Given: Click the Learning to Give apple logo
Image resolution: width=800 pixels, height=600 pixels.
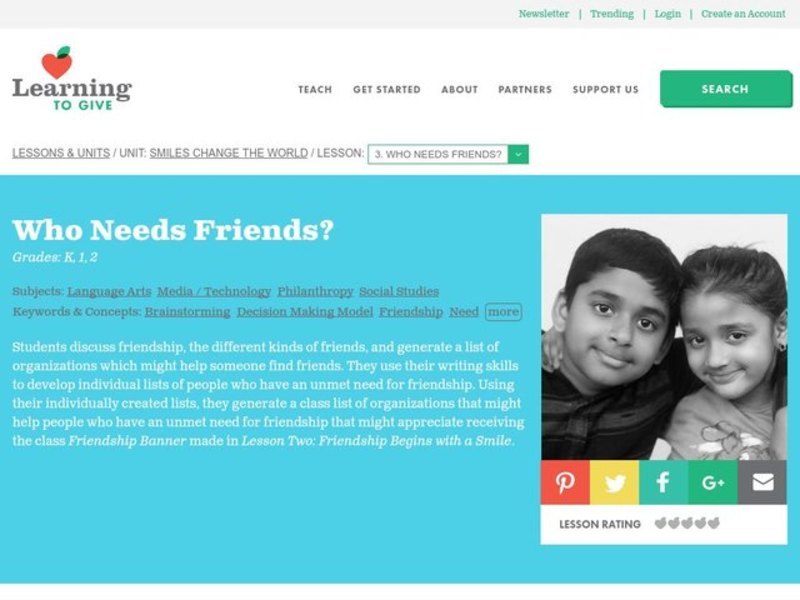Looking at the screenshot, I should [x=72, y=78].
